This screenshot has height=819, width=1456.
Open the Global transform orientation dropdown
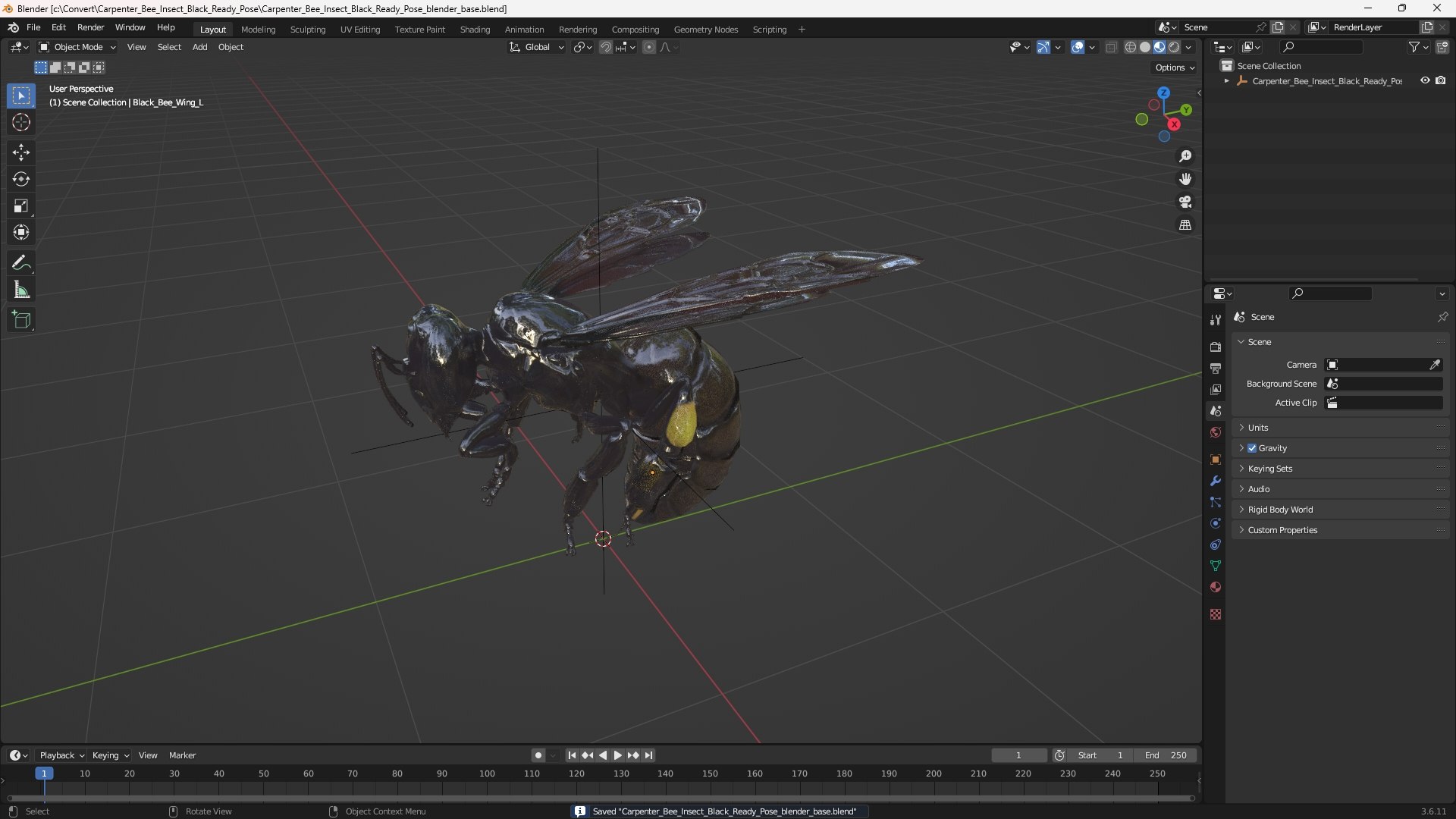(536, 47)
